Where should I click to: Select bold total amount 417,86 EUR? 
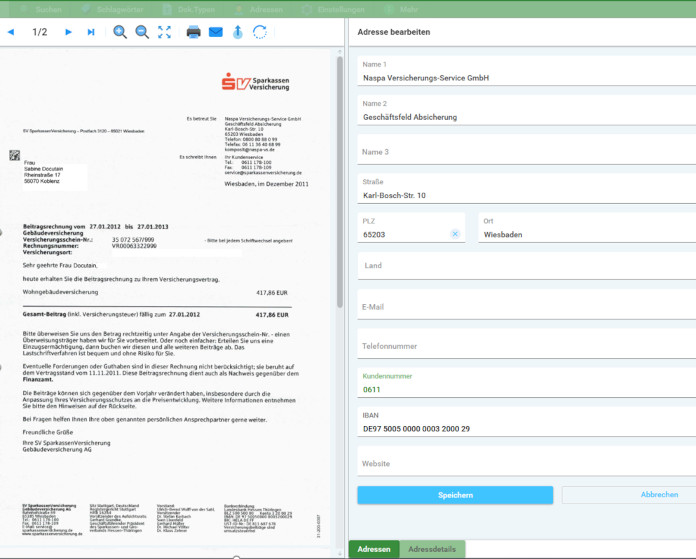click(x=272, y=315)
